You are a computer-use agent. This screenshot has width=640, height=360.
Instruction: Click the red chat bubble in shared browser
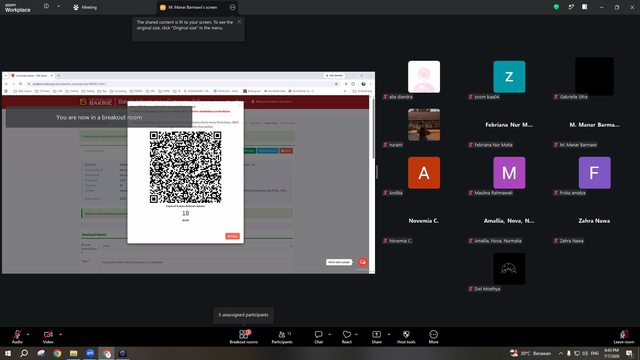pos(362,262)
